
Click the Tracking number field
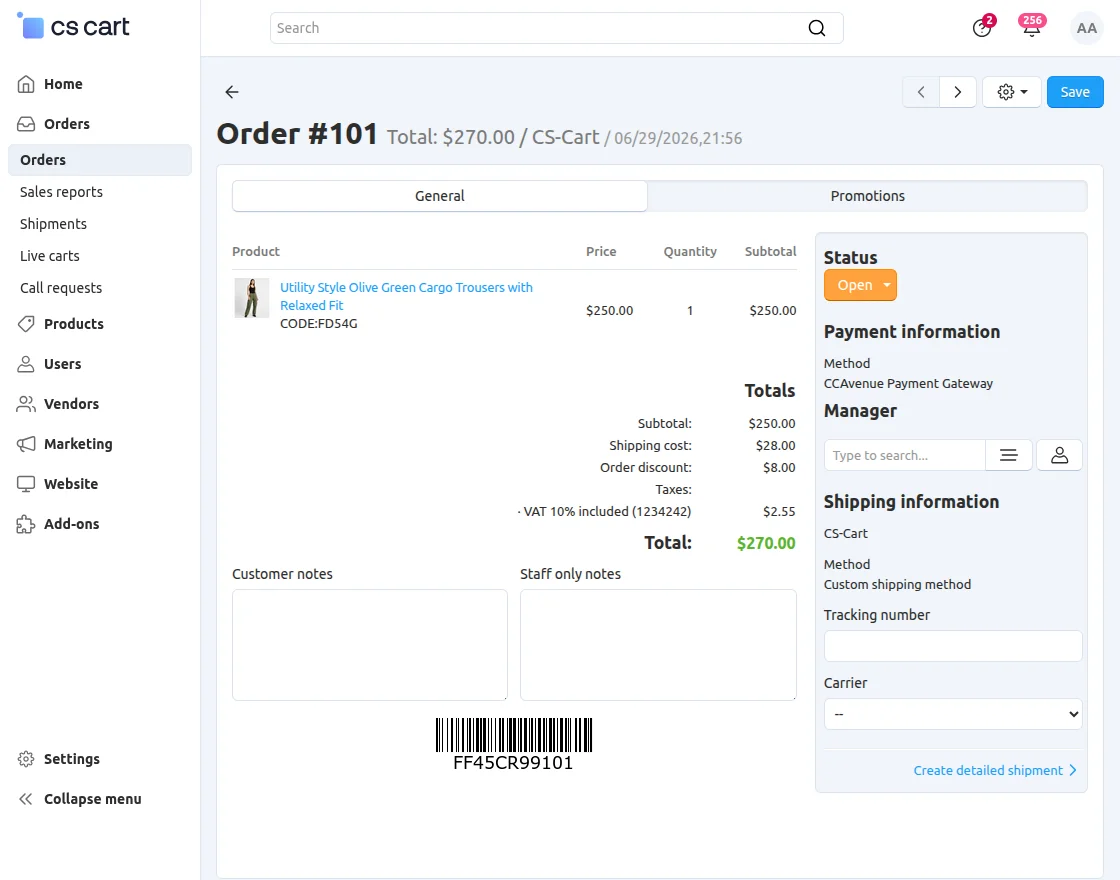tap(953, 646)
